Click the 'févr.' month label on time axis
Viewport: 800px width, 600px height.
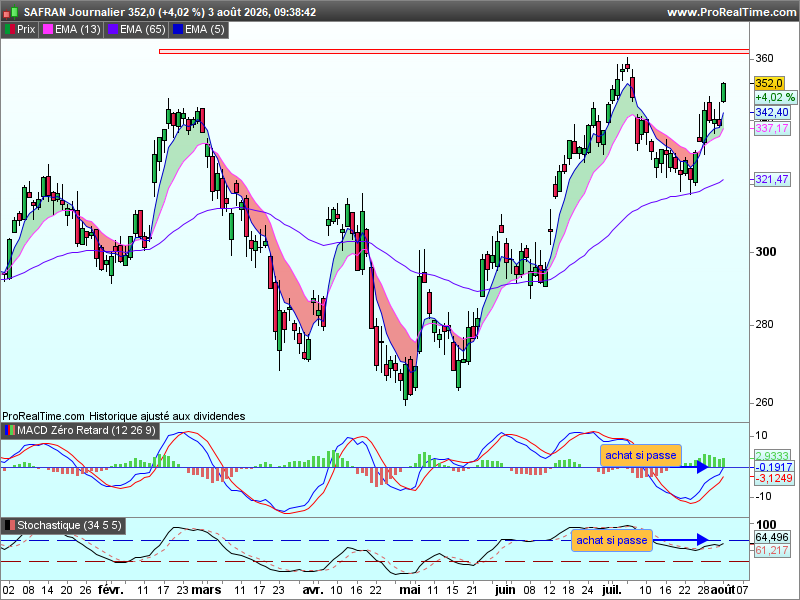111,590
